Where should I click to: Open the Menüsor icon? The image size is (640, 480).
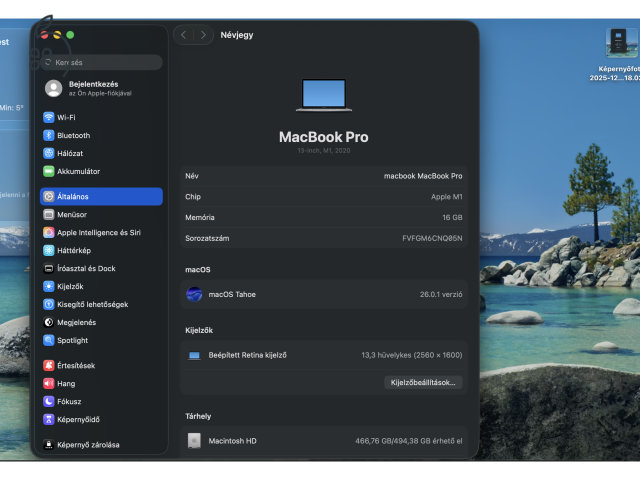click(x=49, y=215)
